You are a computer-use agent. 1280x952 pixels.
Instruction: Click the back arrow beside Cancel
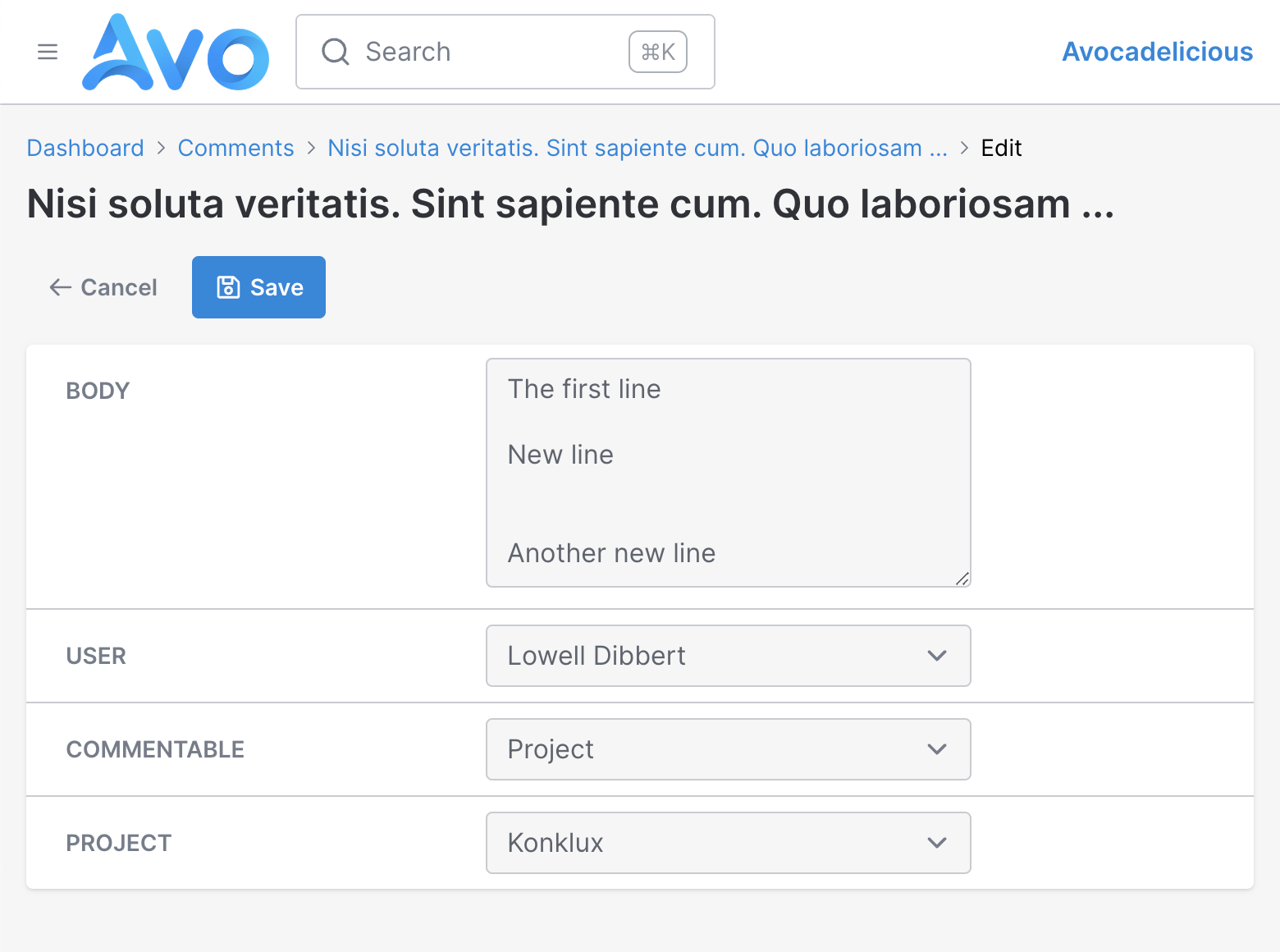(60, 287)
